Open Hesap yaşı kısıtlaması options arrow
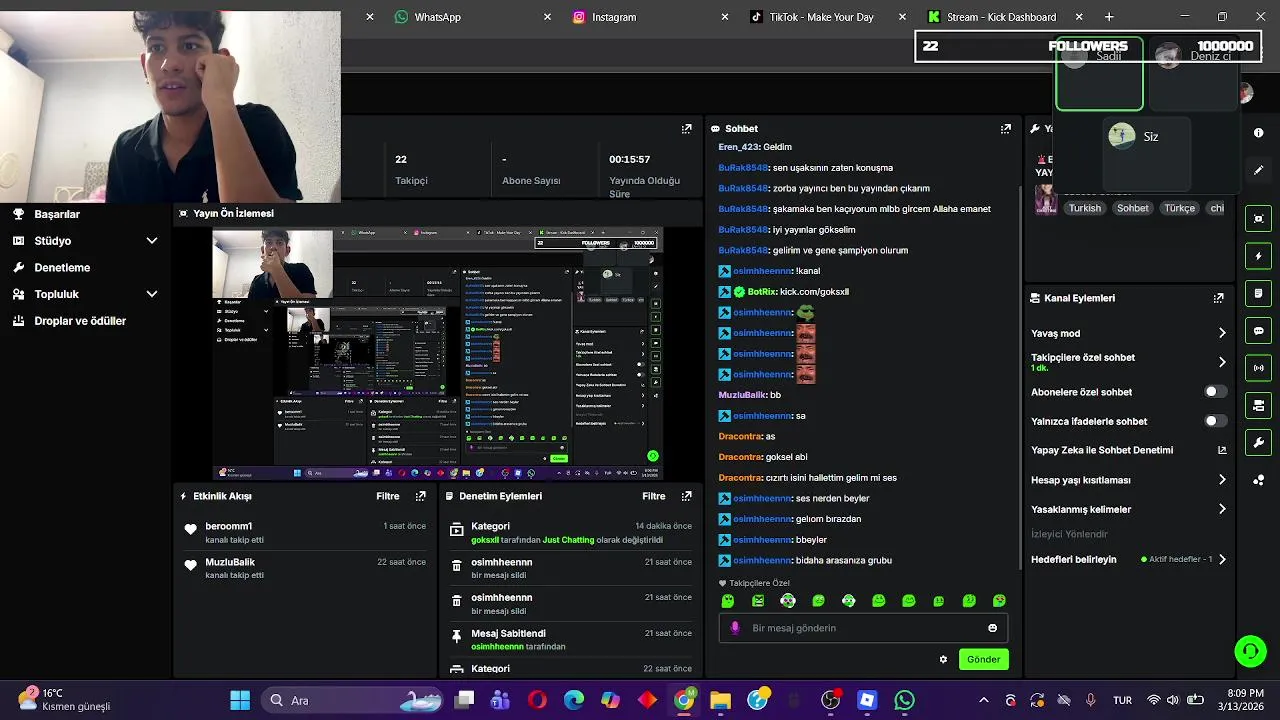Image resolution: width=1280 pixels, height=720 pixels. [x=1221, y=480]
